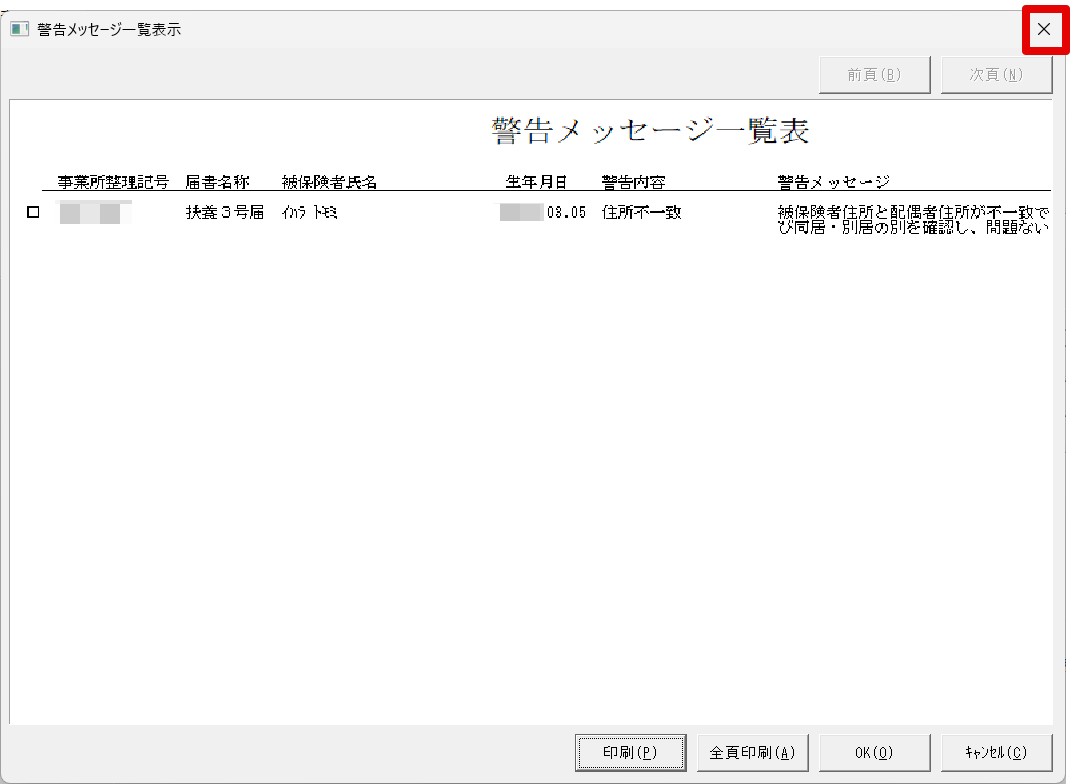This screenshot has width=1075, height=784.
Task: Click the ｷｬﾝｾﾙ(C) cancel button
Action: pos(996,752)
